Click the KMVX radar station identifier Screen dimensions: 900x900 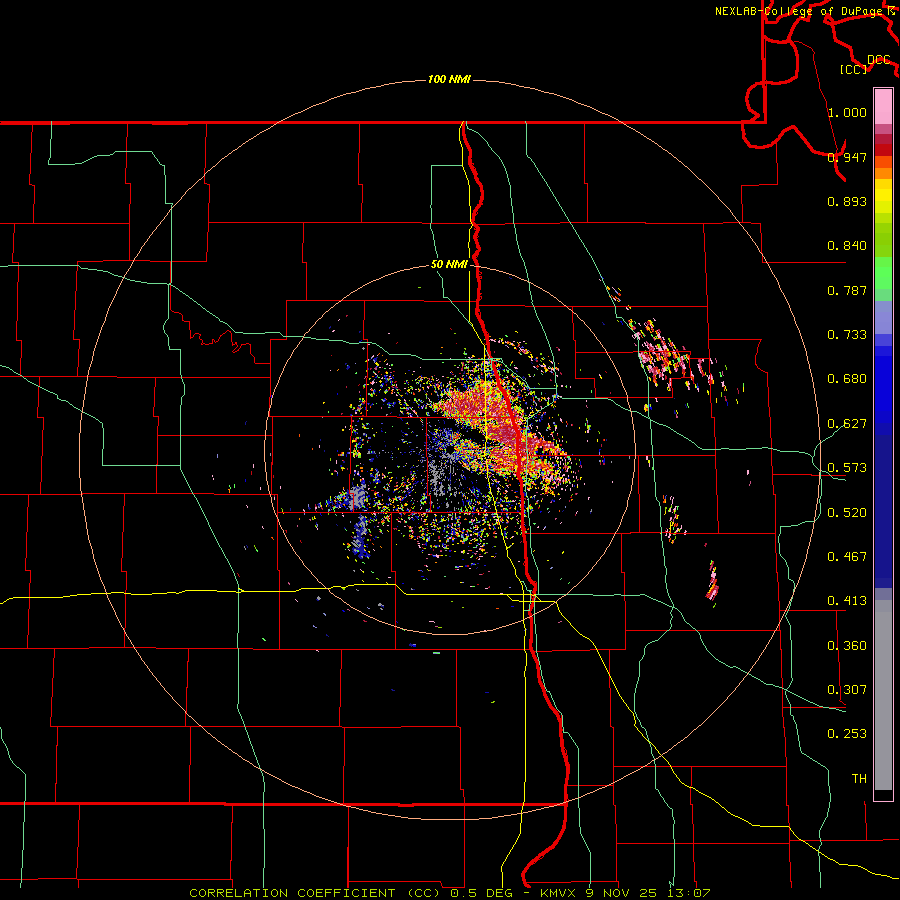[x=560, y=893]
